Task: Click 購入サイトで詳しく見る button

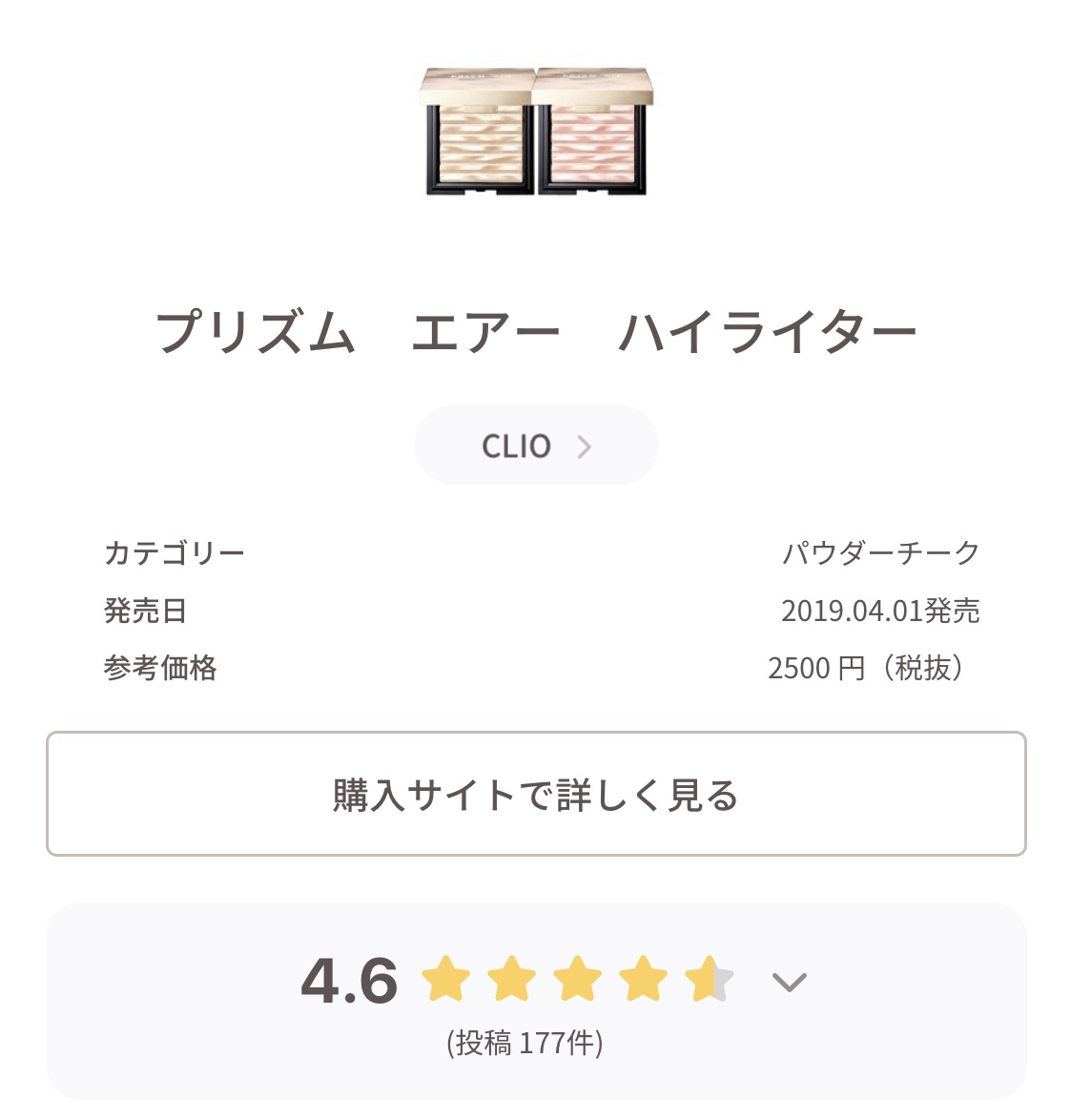Action: (536, 794)
